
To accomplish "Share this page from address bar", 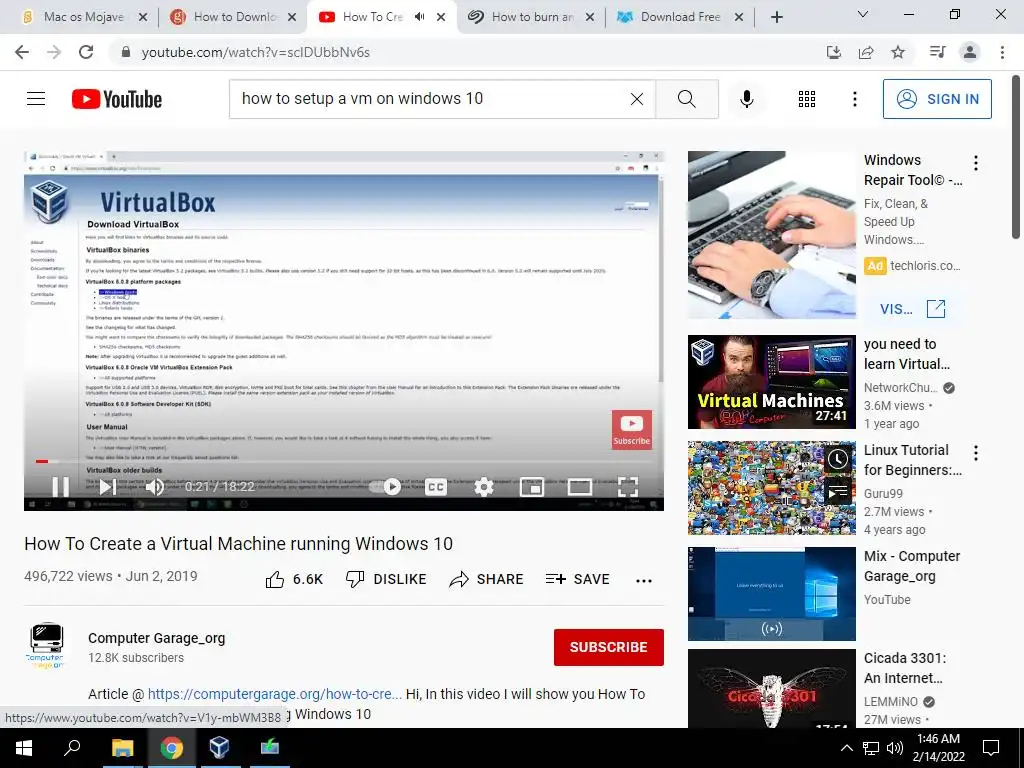I will coord(866,52).
